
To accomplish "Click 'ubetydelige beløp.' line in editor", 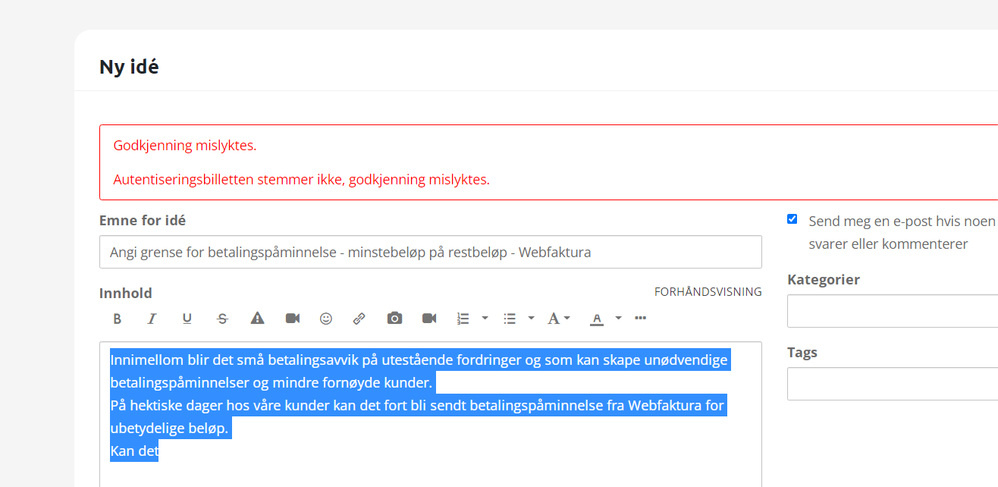I will [169, 428].
